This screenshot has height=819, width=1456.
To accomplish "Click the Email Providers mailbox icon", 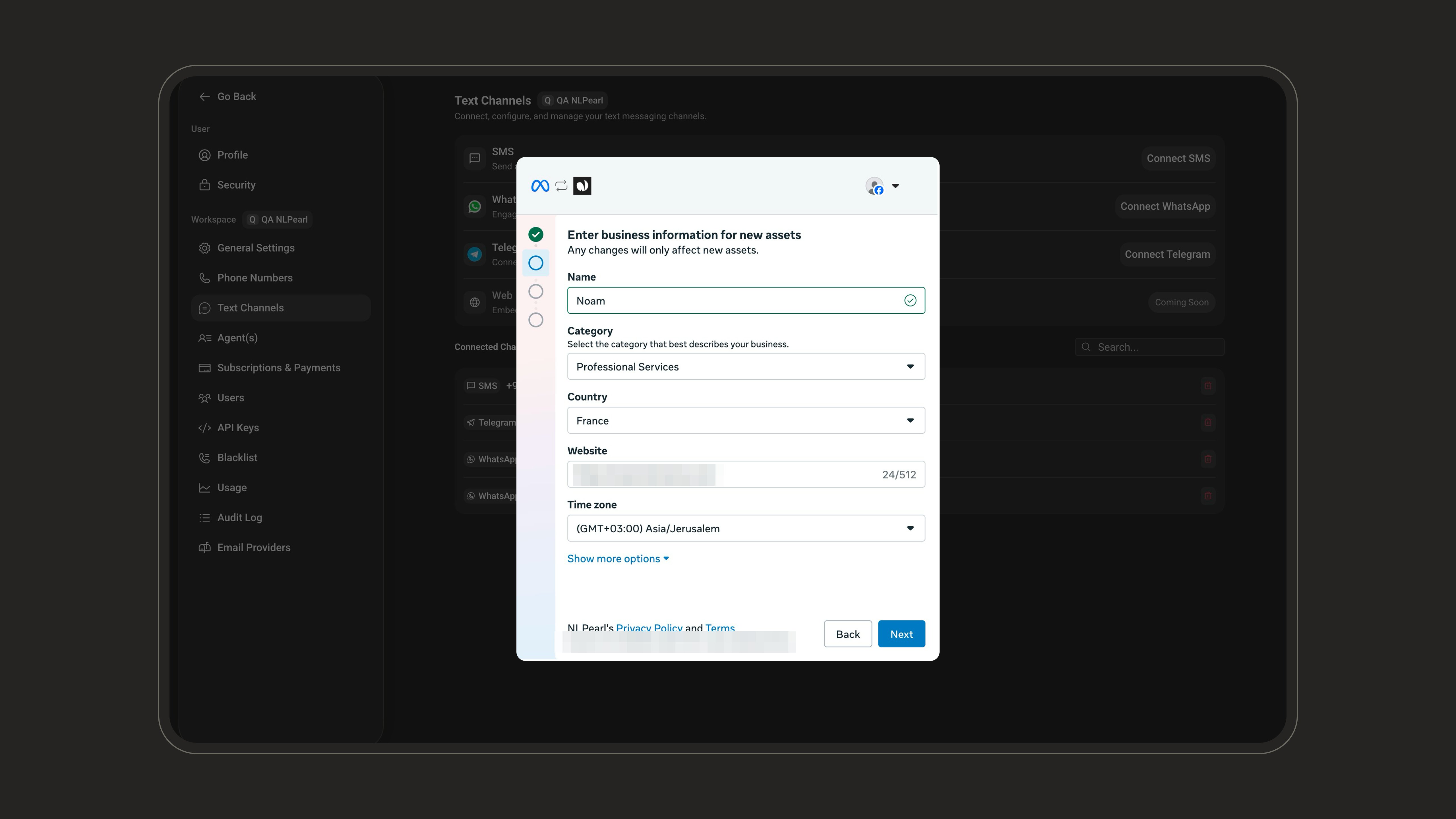I will 205,548.
